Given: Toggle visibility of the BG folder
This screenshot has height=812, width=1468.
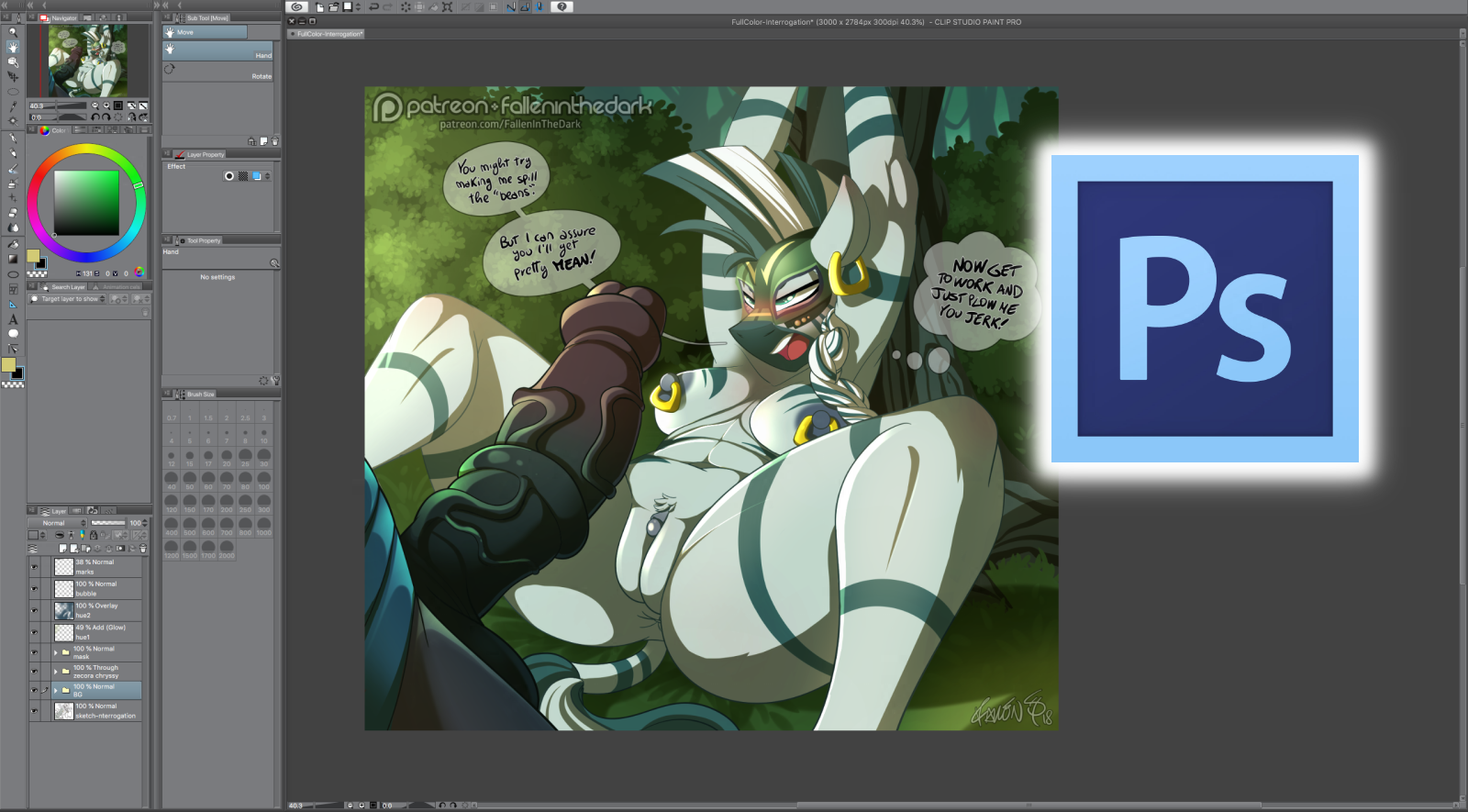Looking at the screenshot, I should 35,690.
